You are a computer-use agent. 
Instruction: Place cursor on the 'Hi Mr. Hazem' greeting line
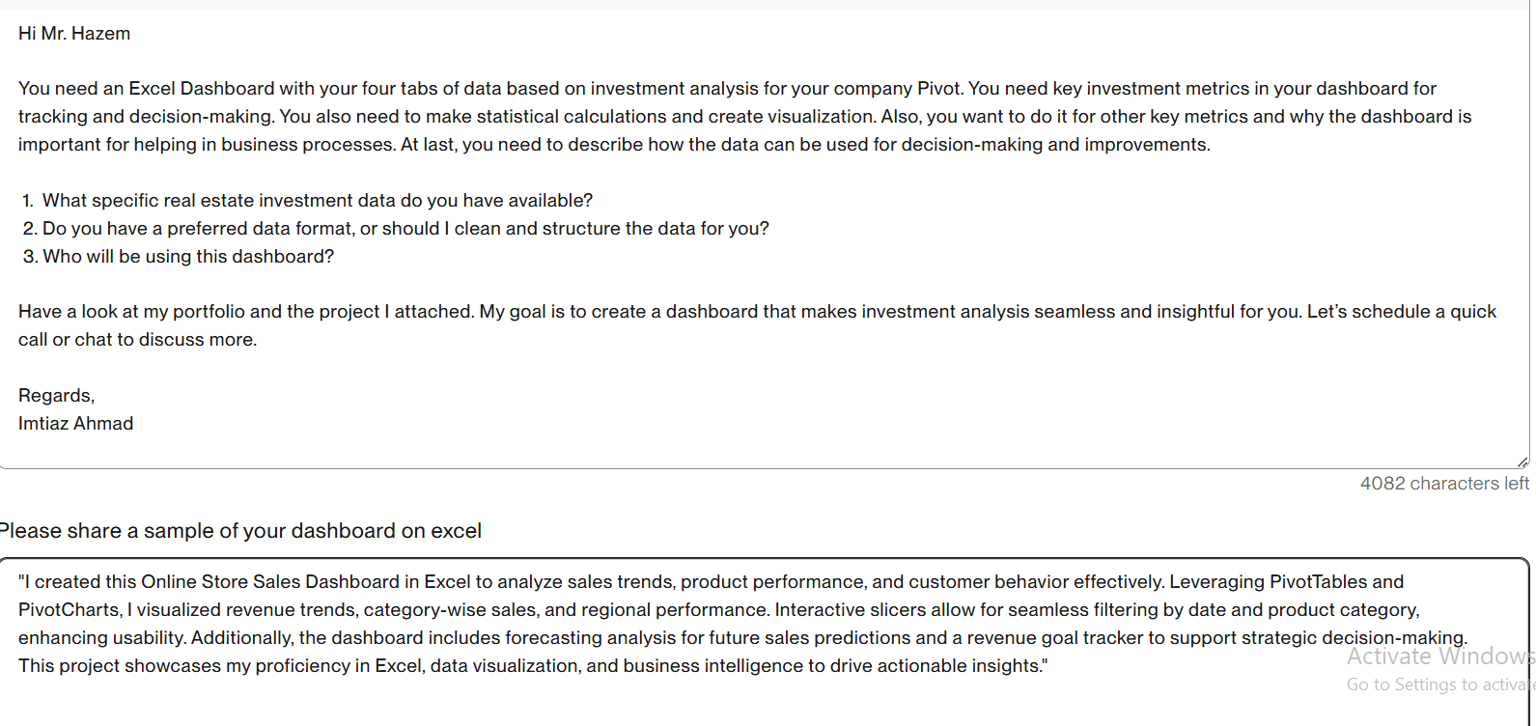click(x=74, y=33)
